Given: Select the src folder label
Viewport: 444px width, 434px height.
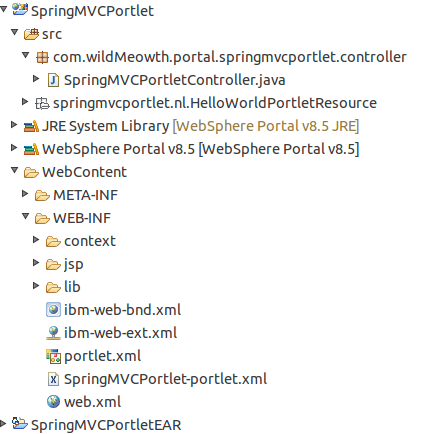Looking at the screenshot, I should (x=52, y=34).
